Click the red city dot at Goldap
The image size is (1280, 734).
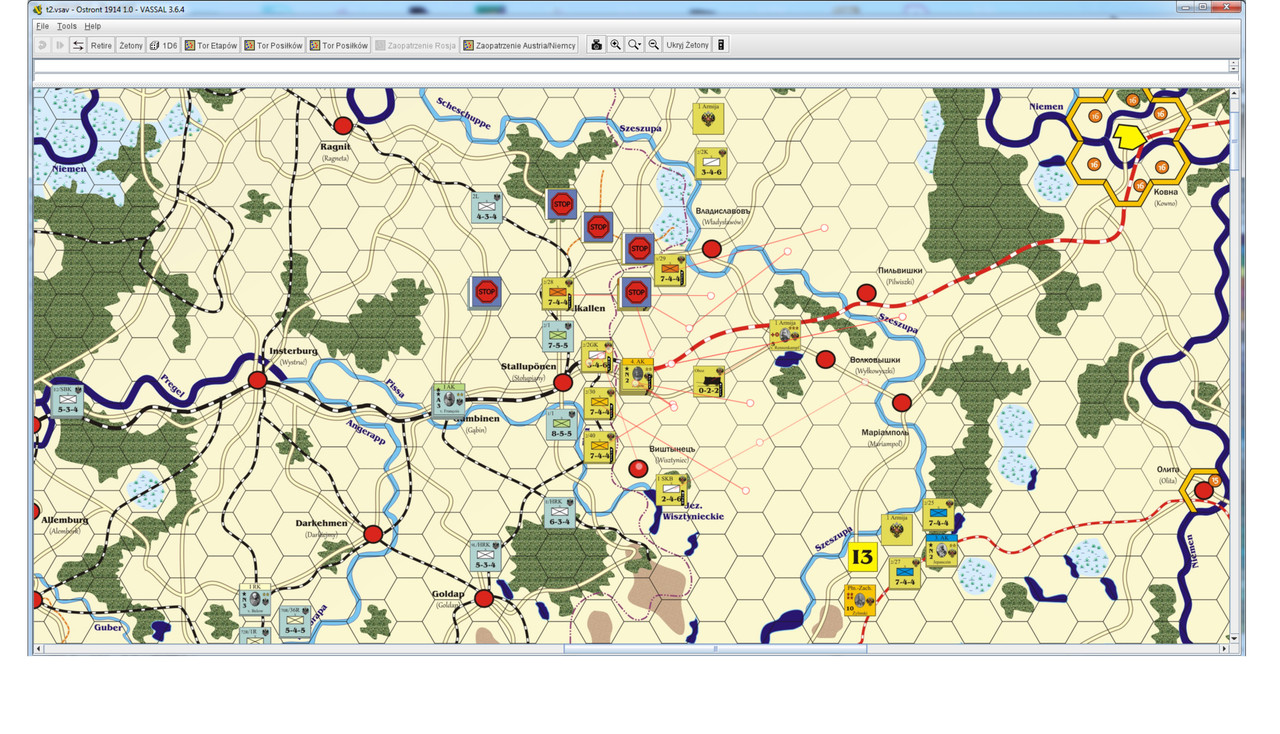[x=484, y=598]
